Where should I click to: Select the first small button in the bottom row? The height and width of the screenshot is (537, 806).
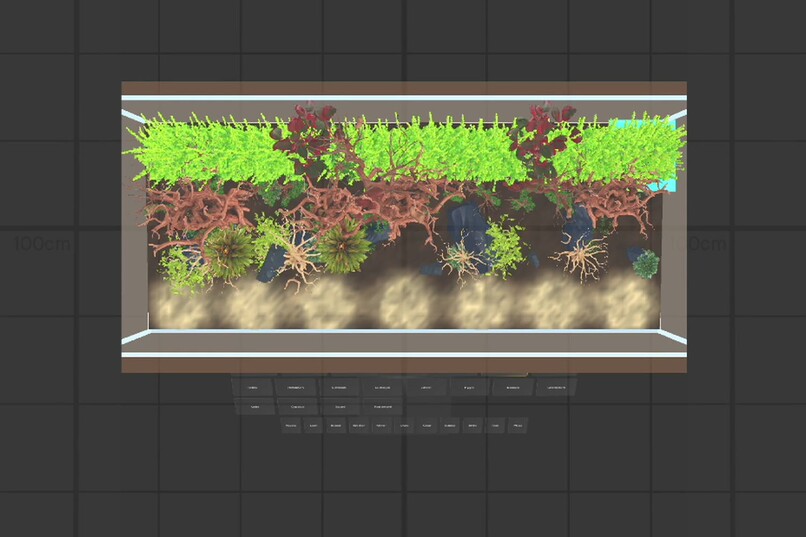click(x=290, y=425)
